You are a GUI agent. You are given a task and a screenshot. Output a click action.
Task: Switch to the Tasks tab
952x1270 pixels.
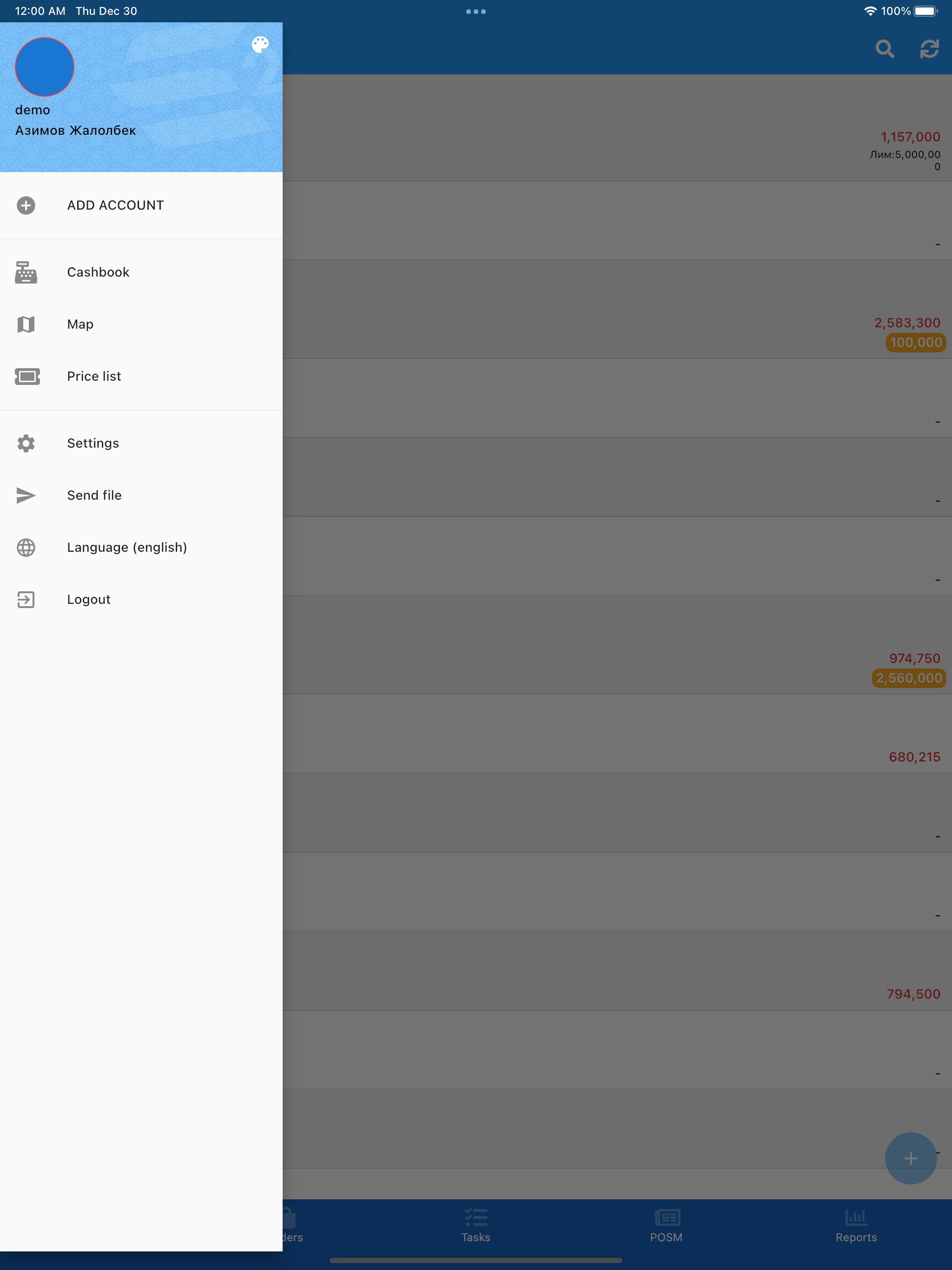[x=476, y=1226]
